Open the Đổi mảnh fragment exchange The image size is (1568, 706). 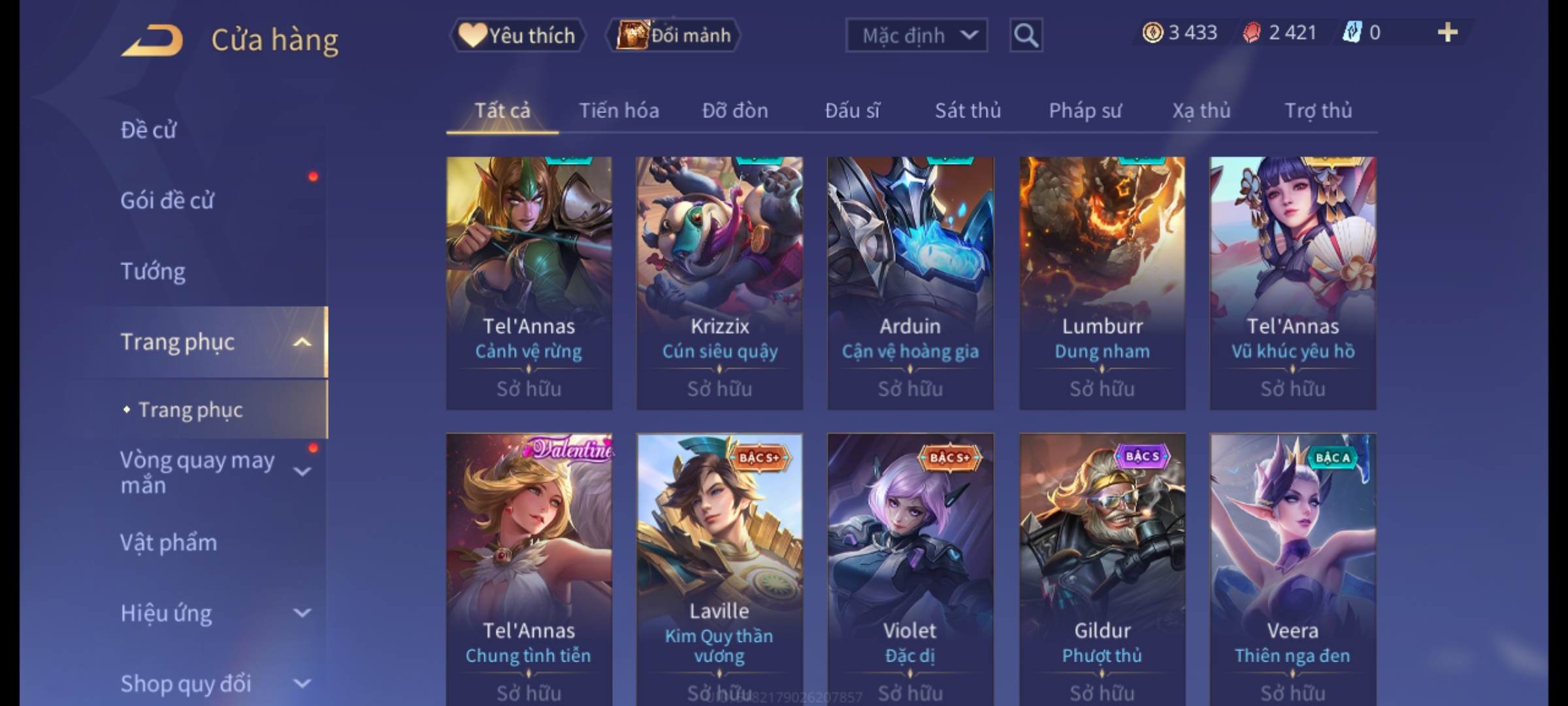tap(674, 35)
